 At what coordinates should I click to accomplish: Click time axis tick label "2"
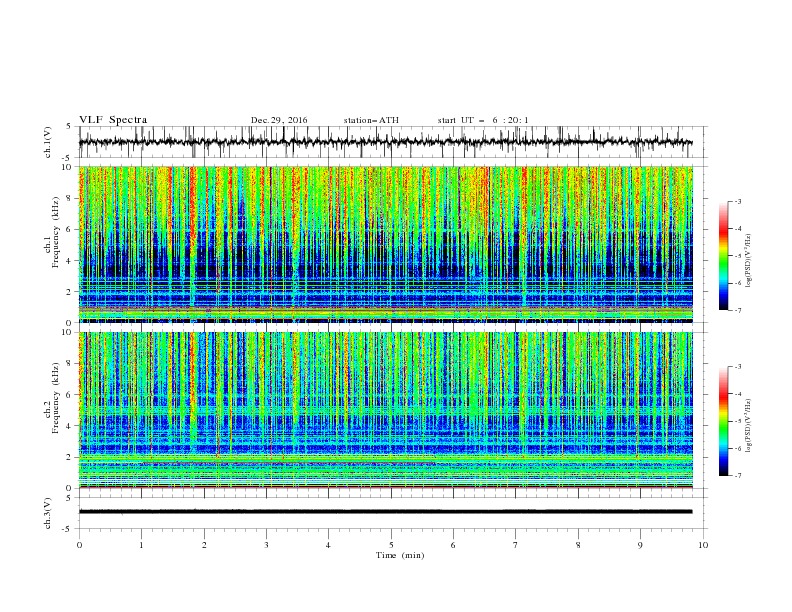tap(204, 545)
